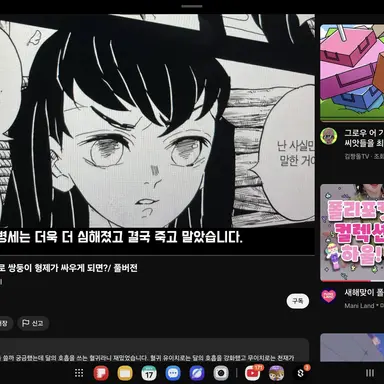Open the 새해맞이 recommended video title
Viewport: 384px width, 384px height.
point(364,293)
